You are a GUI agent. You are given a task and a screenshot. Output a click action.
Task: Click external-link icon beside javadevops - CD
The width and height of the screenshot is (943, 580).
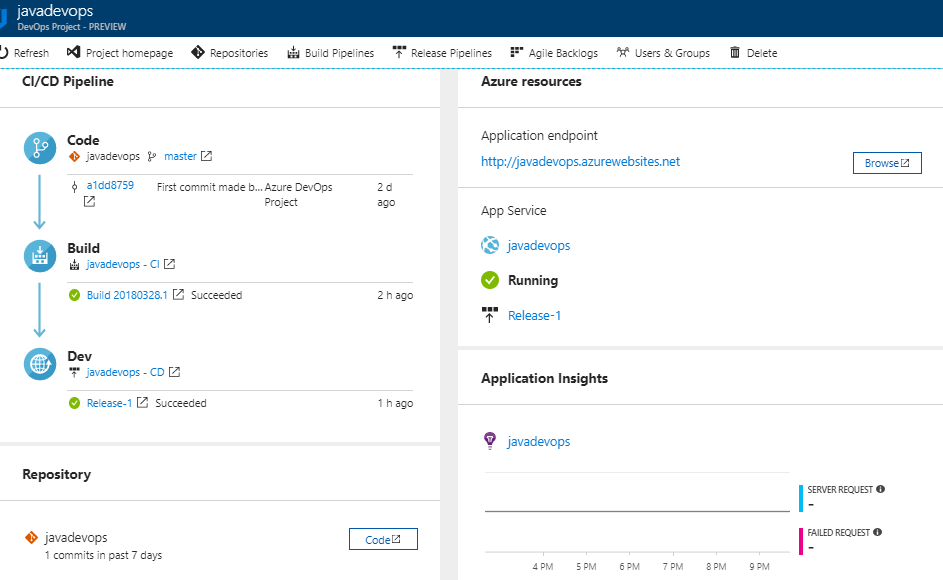click(x=174, y=372)
